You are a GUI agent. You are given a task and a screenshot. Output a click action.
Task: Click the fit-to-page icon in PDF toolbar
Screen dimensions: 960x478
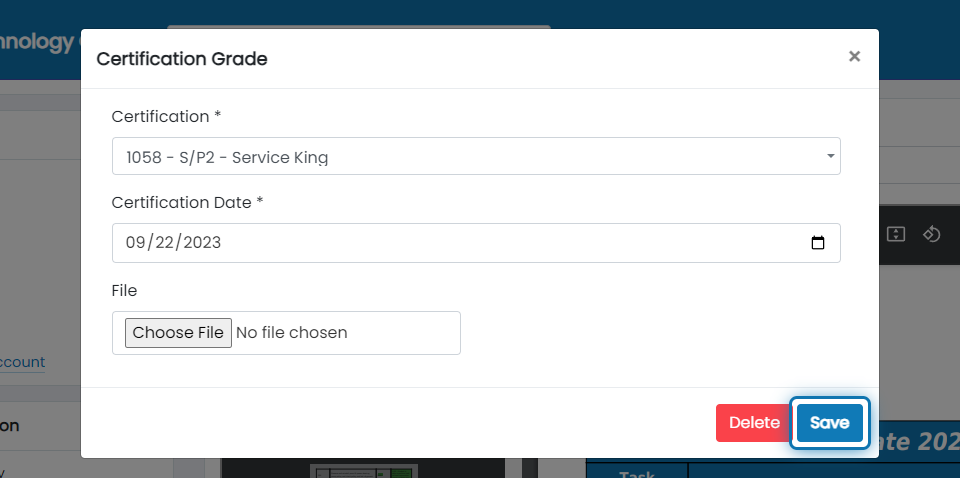coord(896,234)
